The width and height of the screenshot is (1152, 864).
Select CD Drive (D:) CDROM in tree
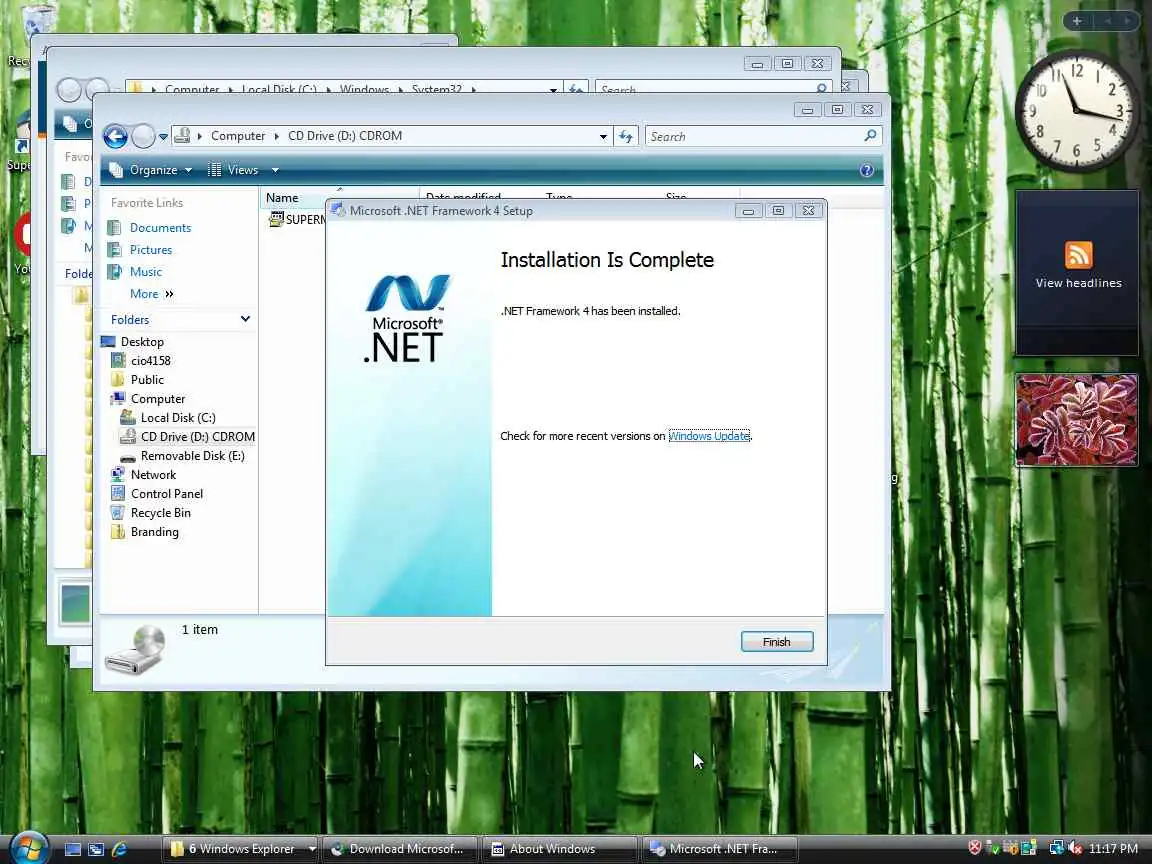(198, 436)
